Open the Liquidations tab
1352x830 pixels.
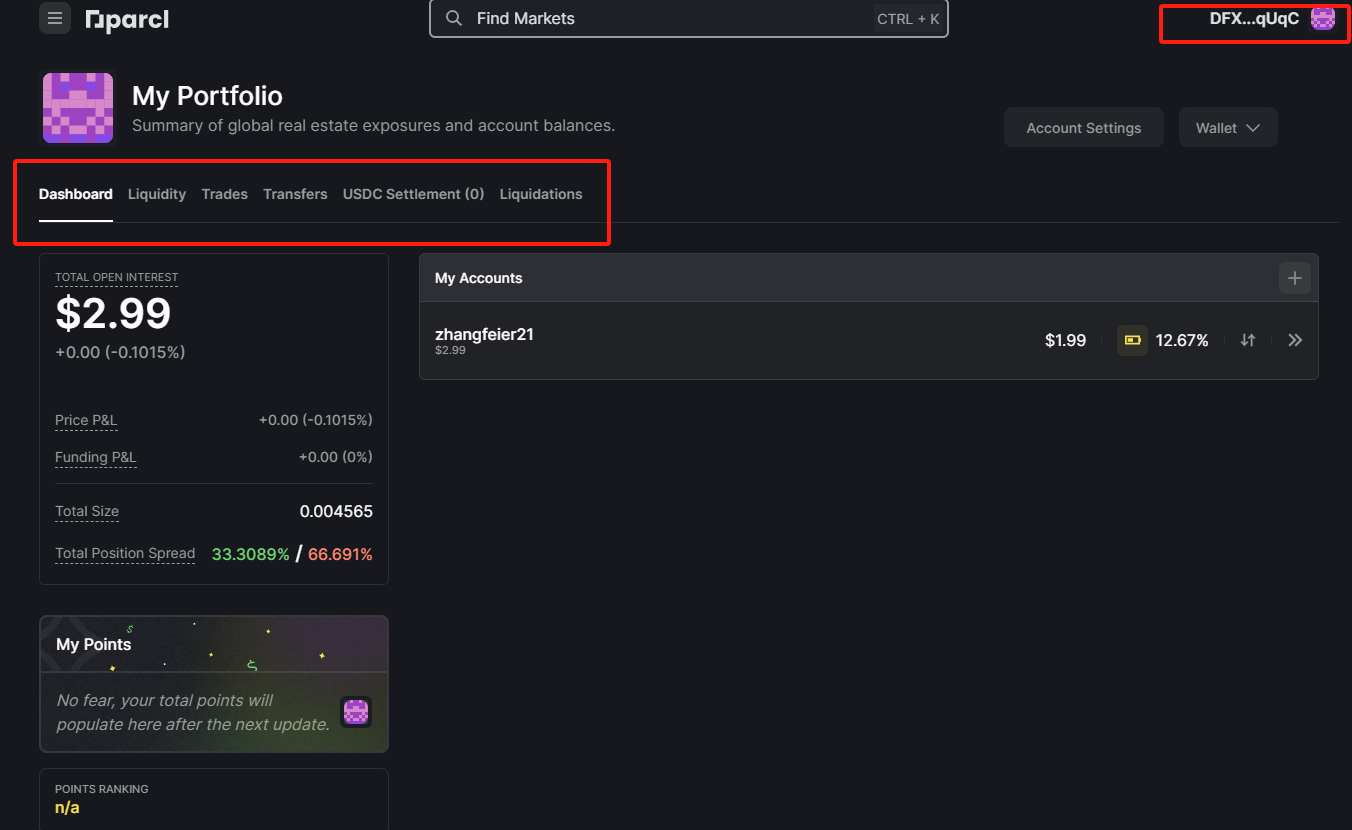(541, 194)
